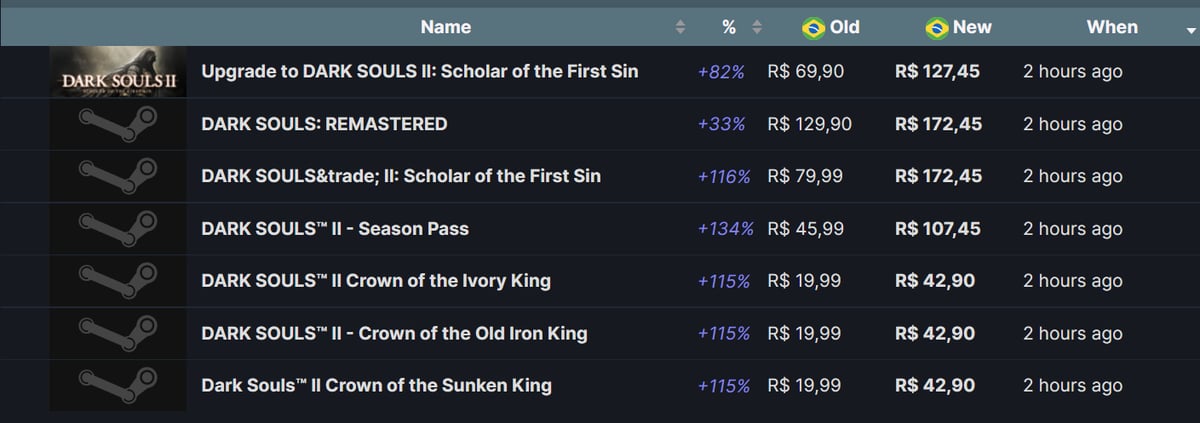
Task: Sort table using the percent column arrows
Action: tap(757, 28)
